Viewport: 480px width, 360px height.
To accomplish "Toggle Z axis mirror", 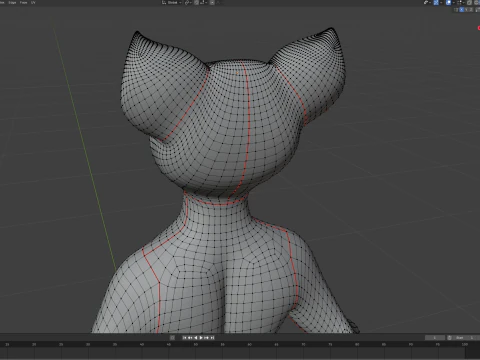I will (471, 9).
